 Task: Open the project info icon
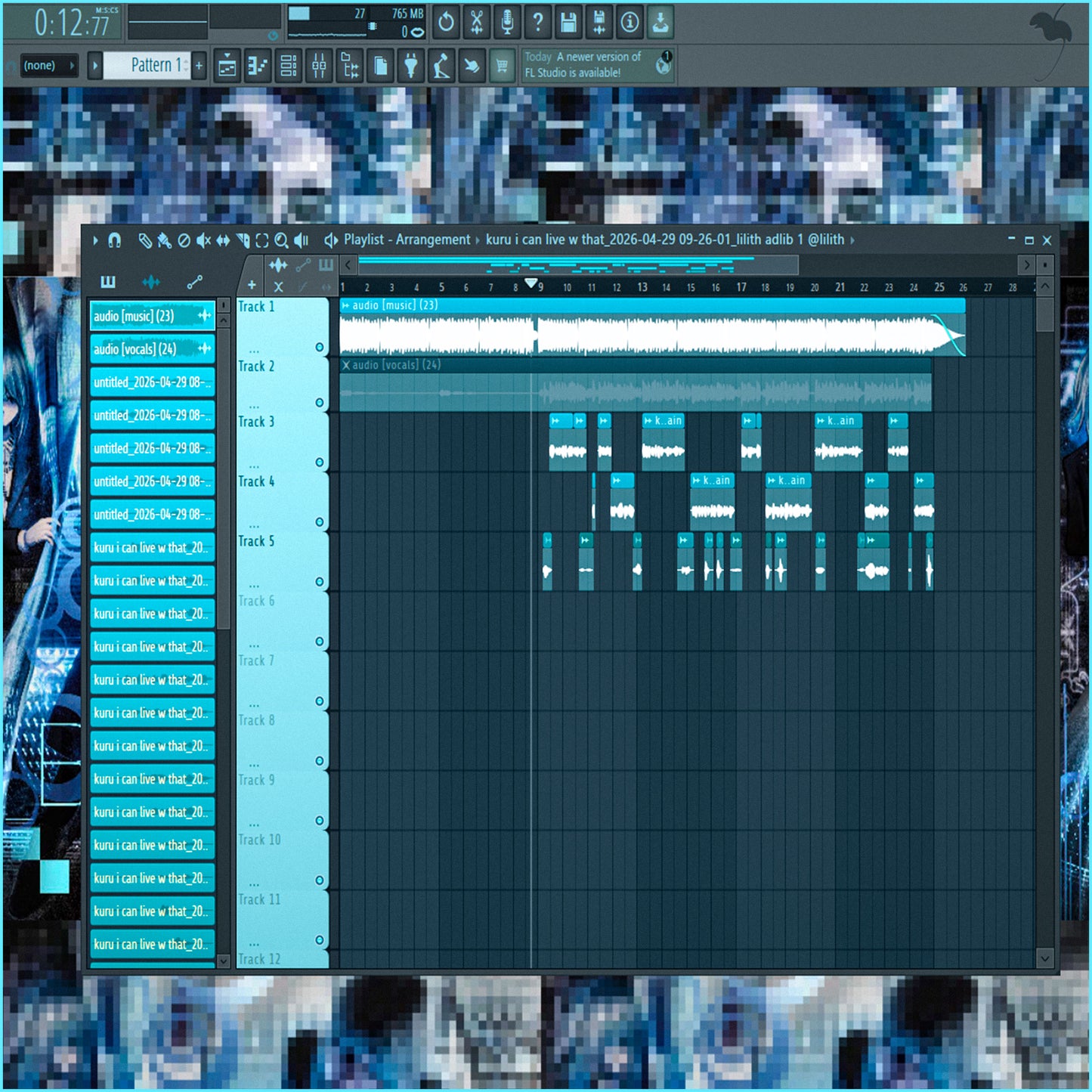630,23
